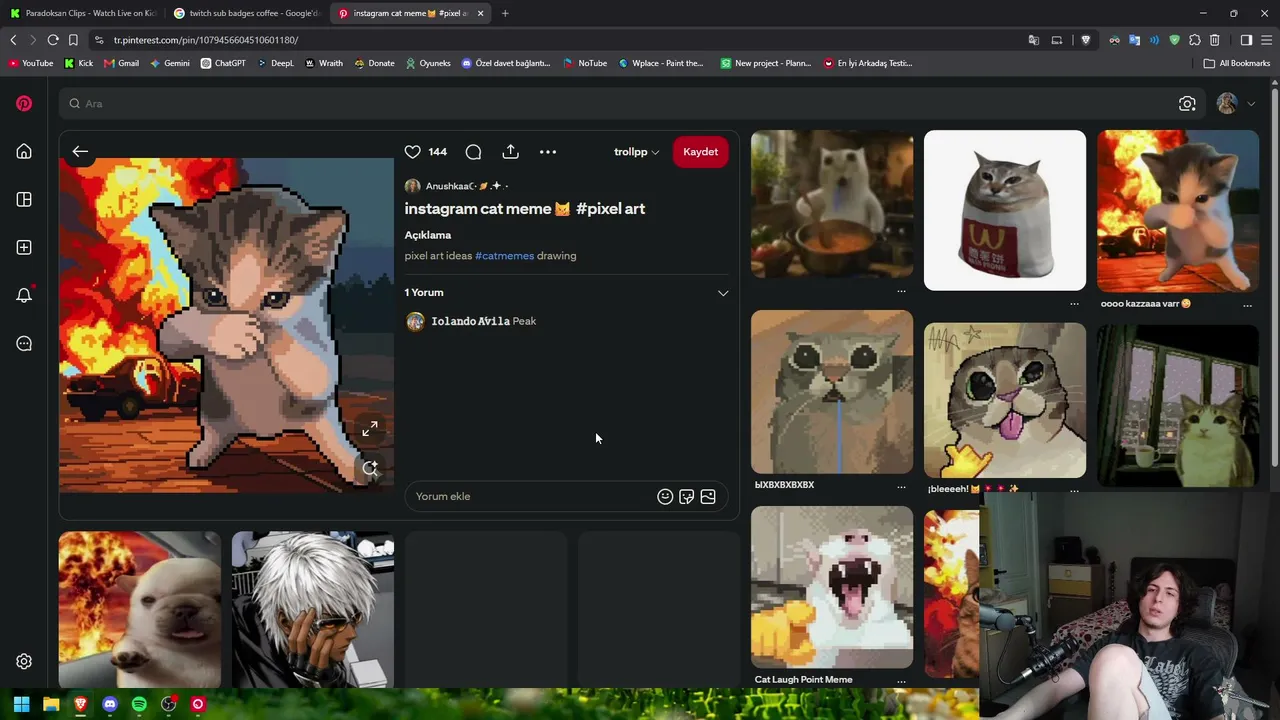Bookmark this page in browser toolbar
The height and width of the screenshot is (720, 1280).
coord(73,40)
